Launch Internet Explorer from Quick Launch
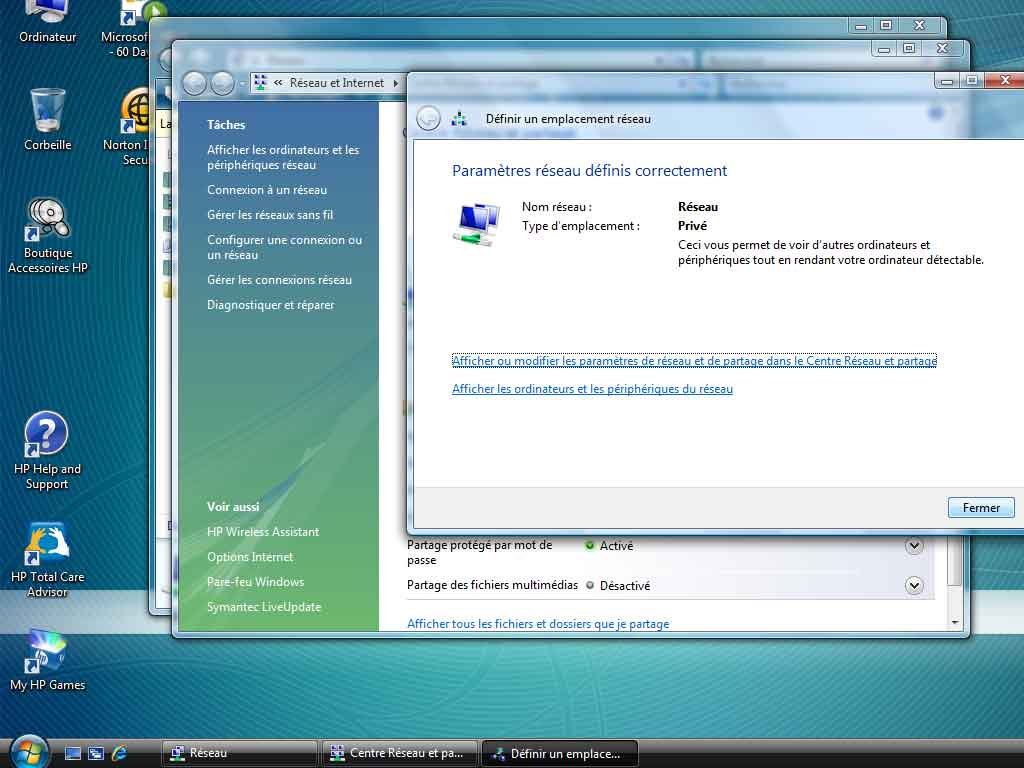The image size is (1024, 768). pyautogui.click(x=120, y=753)
